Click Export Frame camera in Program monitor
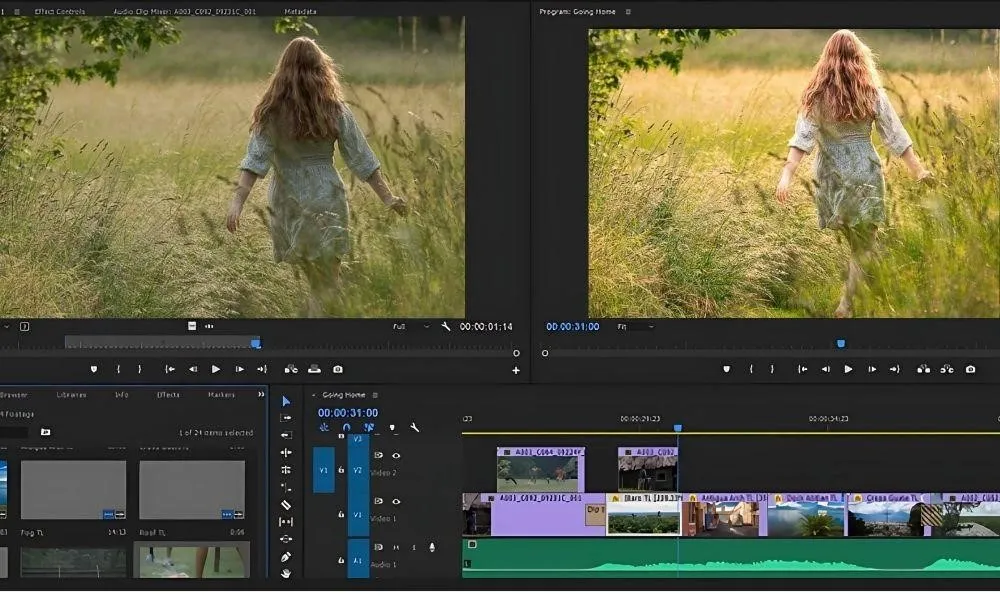The height and width of the screenshot is (600, 1000). 970,369
